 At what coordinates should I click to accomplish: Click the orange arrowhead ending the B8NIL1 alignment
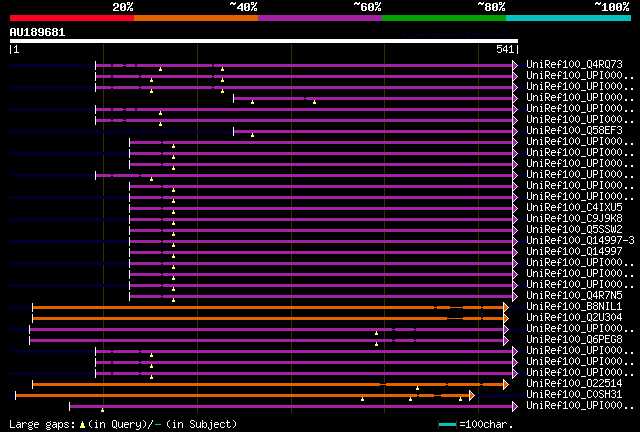[506, 307]
